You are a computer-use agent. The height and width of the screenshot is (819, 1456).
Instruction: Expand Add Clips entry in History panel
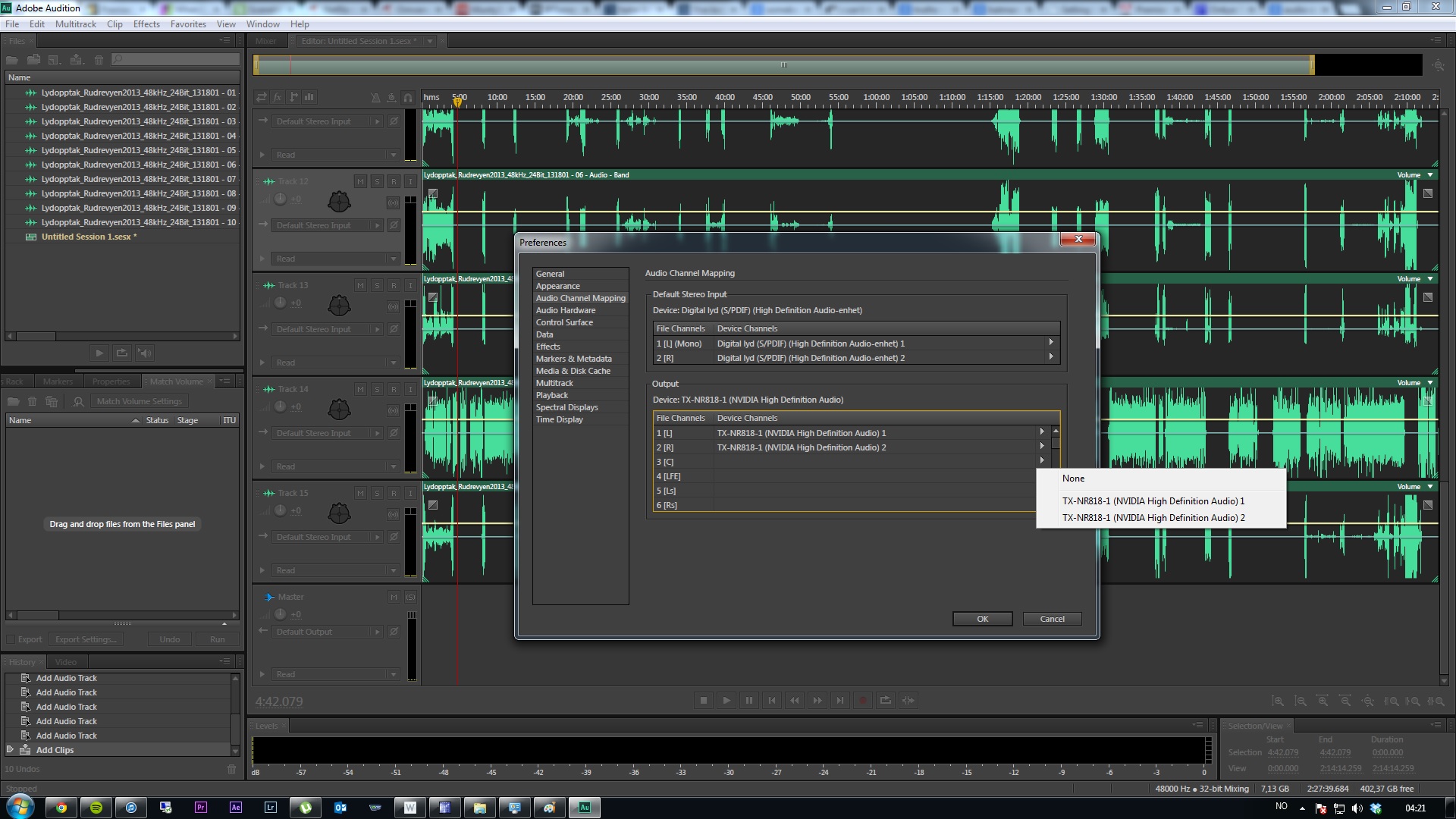pyautogui.click(x=11, y=749)
